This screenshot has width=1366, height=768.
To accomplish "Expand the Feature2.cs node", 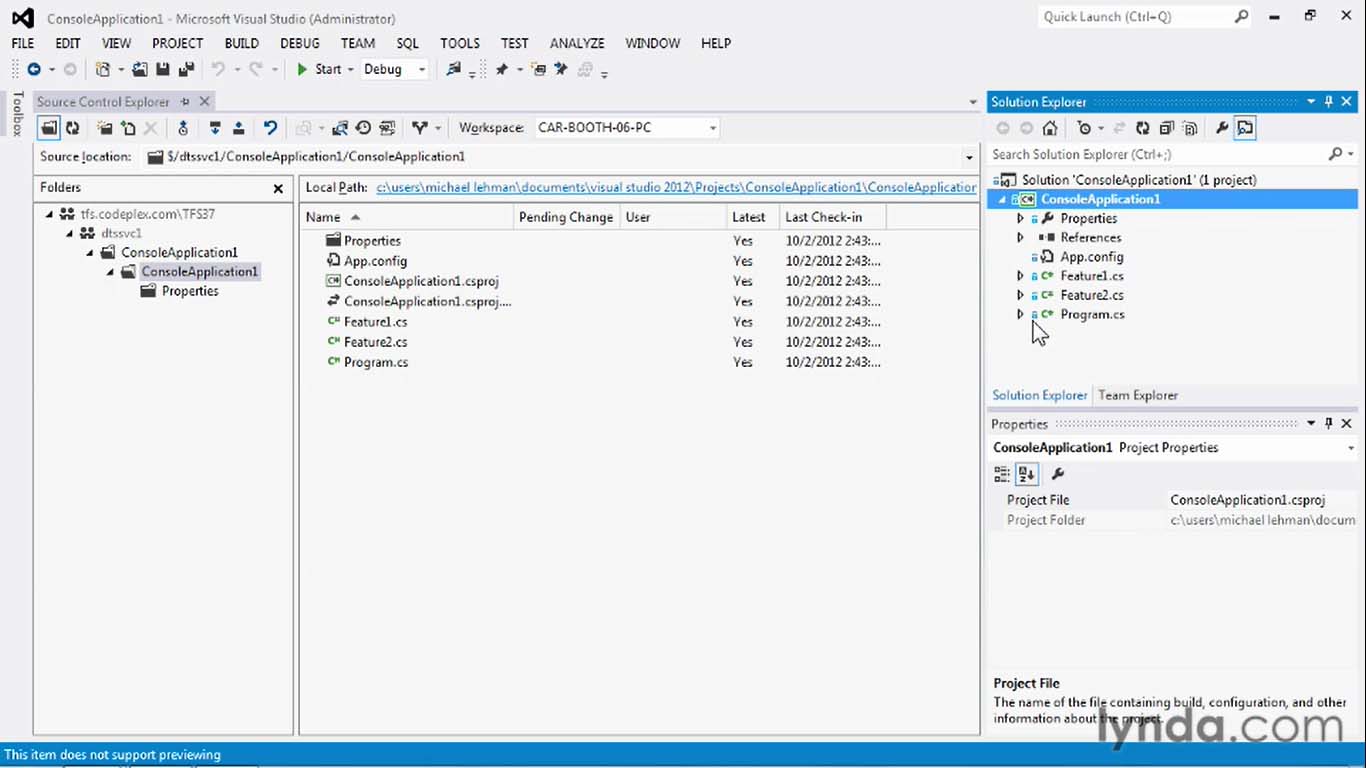I will tap(1020, 295).
